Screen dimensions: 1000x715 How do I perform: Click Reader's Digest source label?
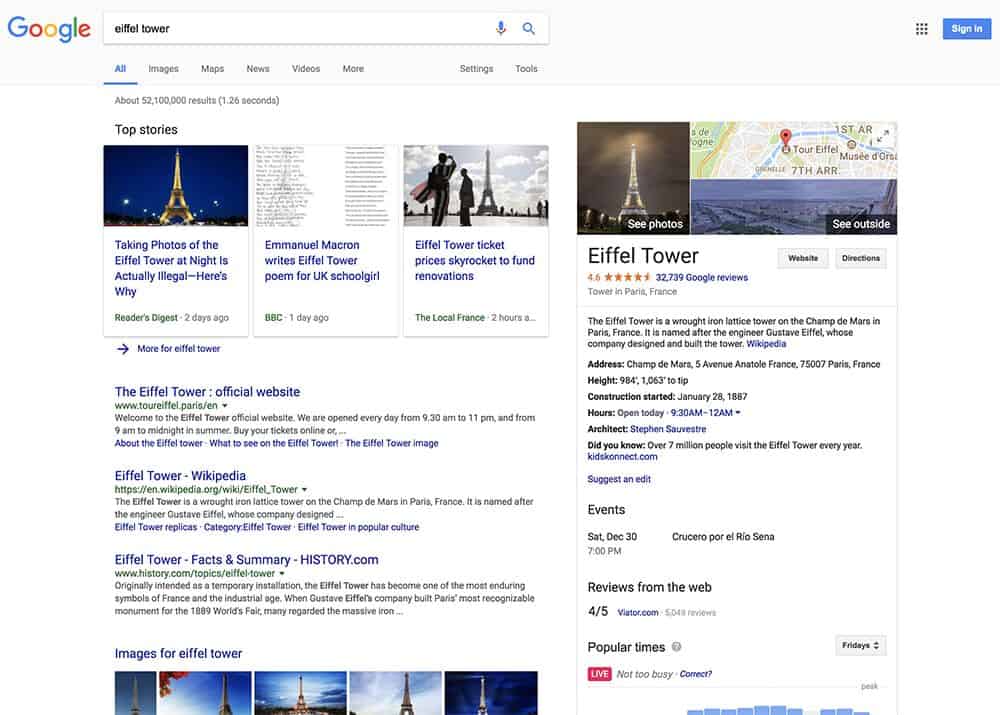tap(146, 318)
